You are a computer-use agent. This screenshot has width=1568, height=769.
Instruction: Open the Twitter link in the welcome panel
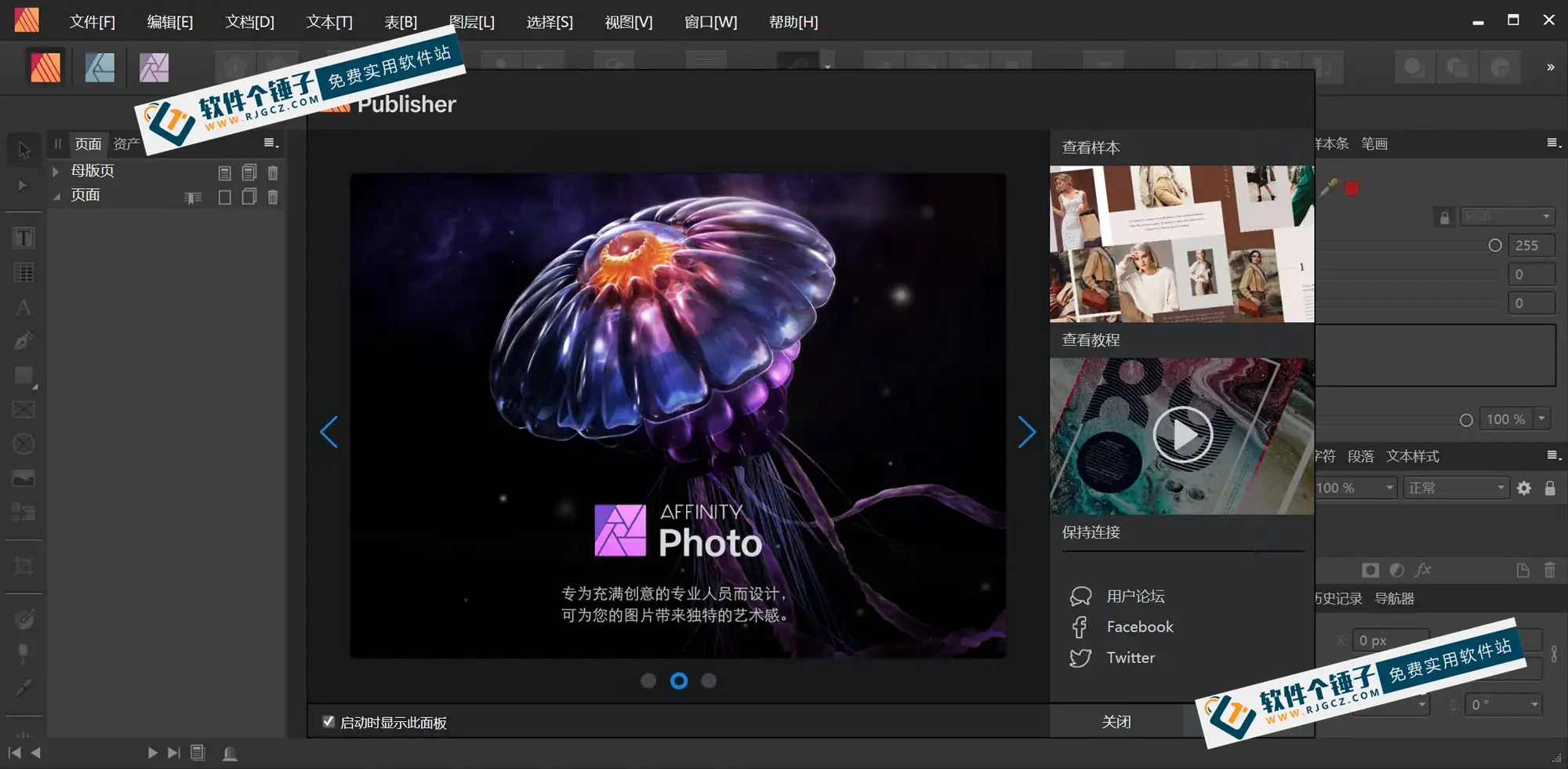[x=1130, y=658]
